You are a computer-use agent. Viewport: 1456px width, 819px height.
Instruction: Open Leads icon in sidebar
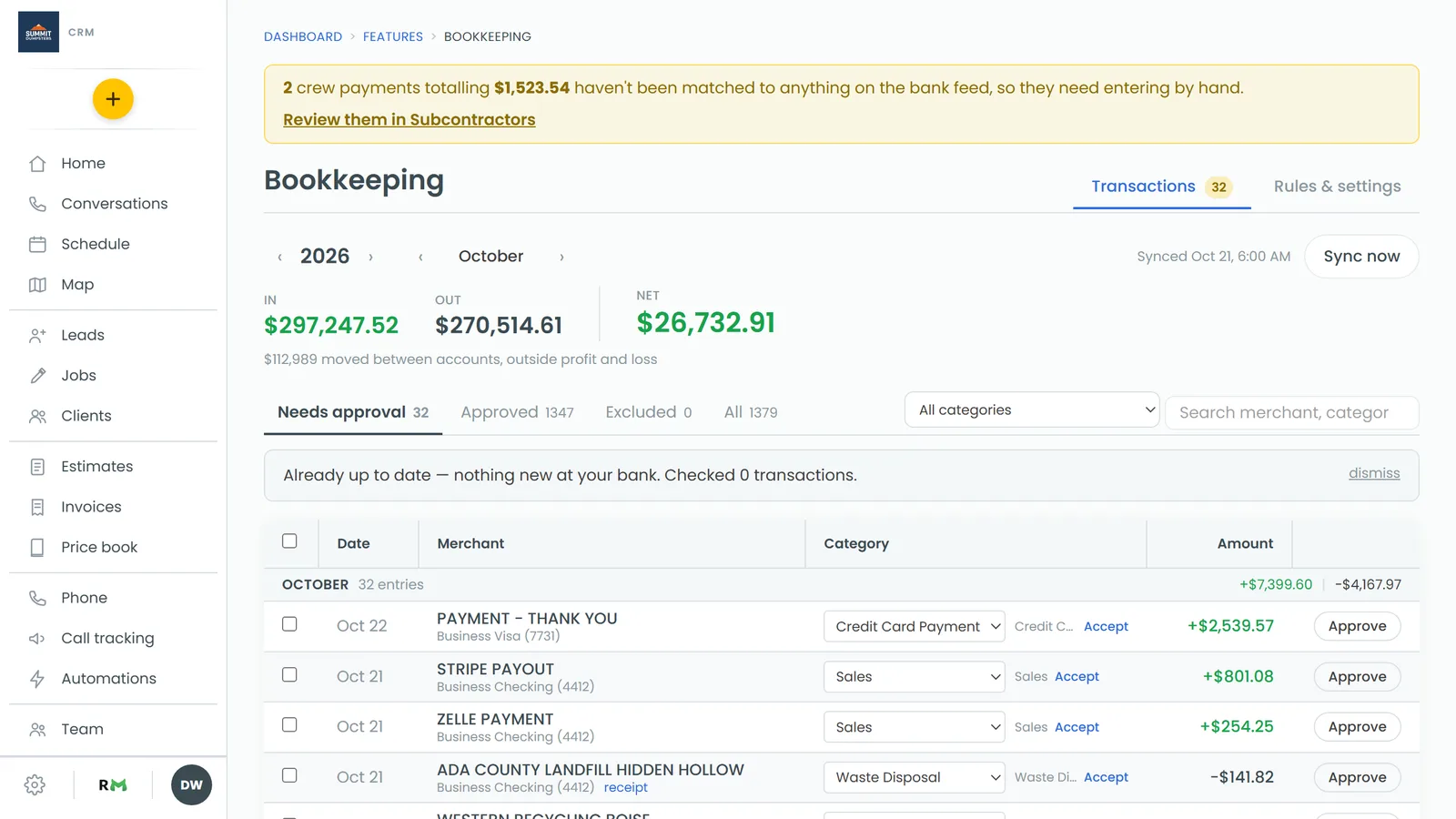click(x=37, y=335)
